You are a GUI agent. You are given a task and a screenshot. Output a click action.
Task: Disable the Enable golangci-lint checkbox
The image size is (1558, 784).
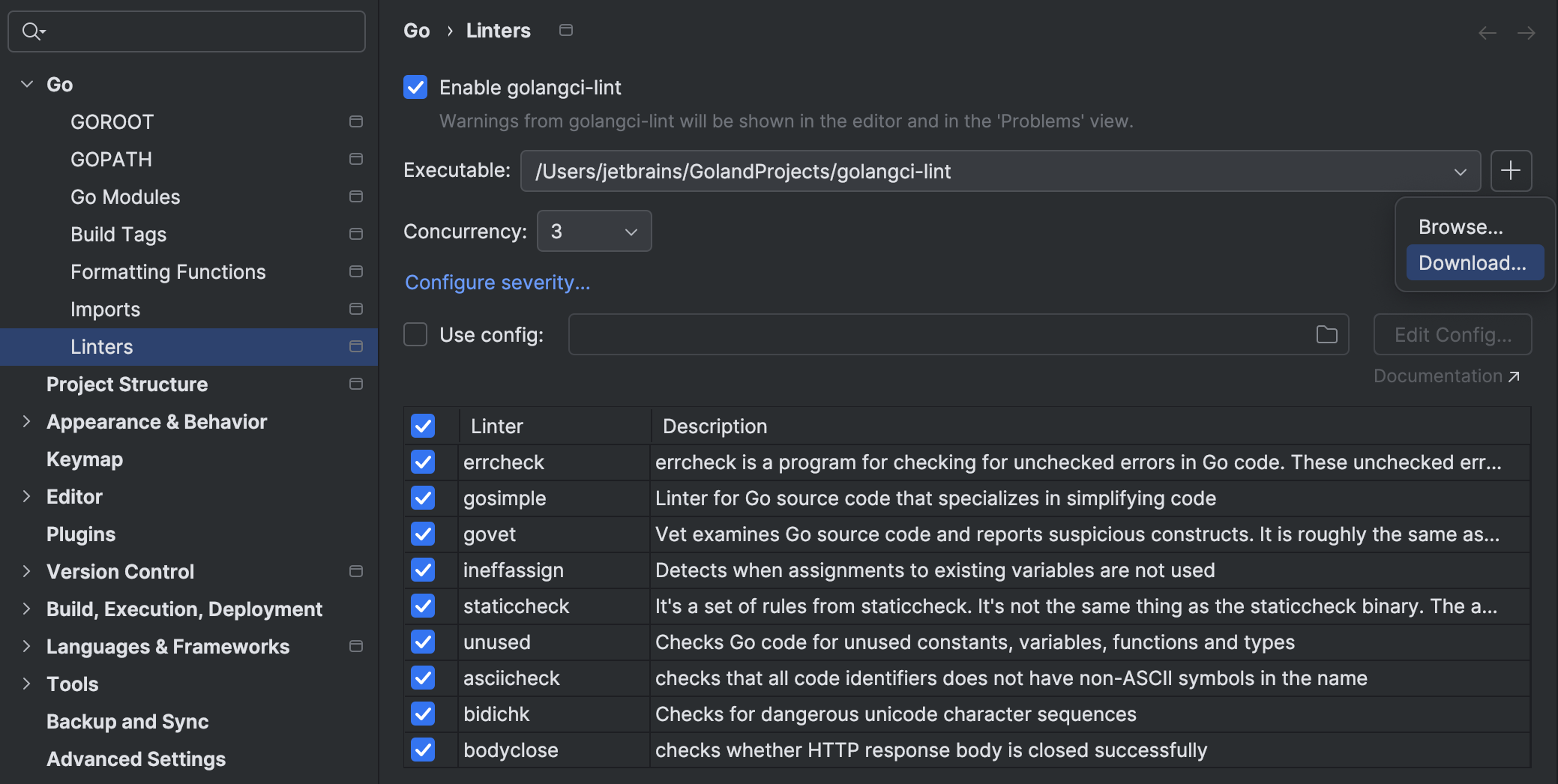(415, 87)
